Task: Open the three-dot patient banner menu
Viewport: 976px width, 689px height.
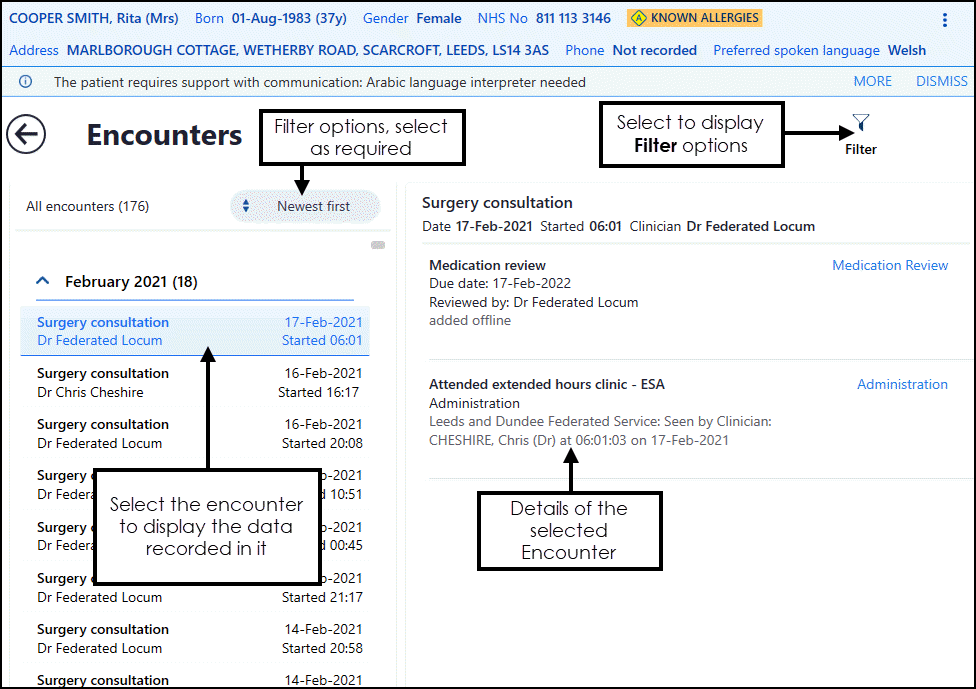Action: coord(945,19)
